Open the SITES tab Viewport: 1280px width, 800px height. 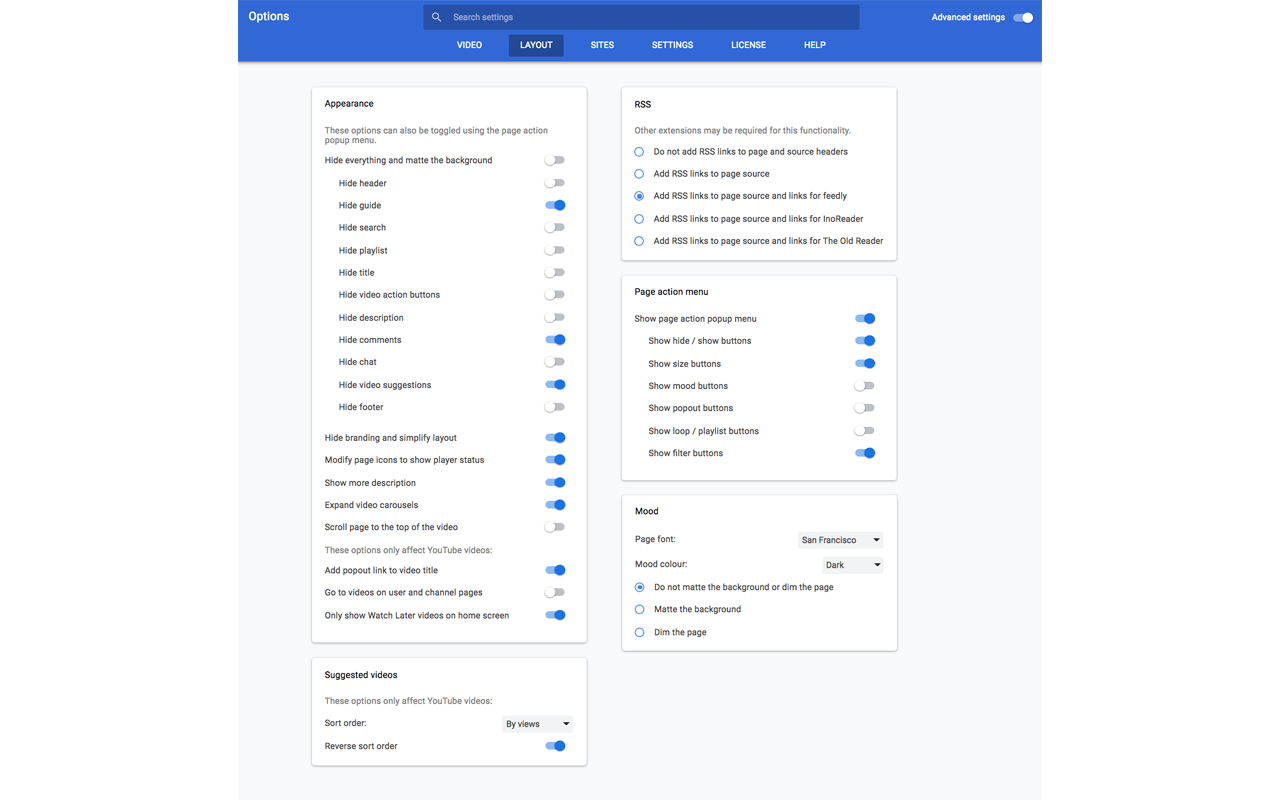tap(602, 45)
